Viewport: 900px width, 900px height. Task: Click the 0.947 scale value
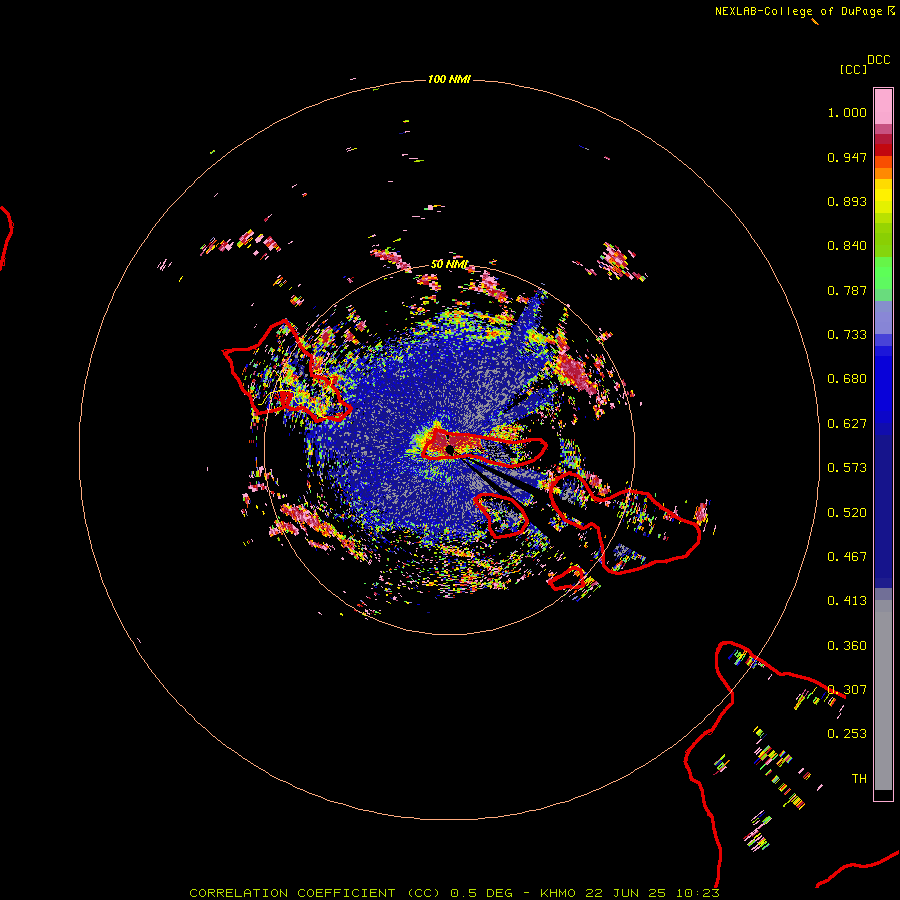(847, 157)
